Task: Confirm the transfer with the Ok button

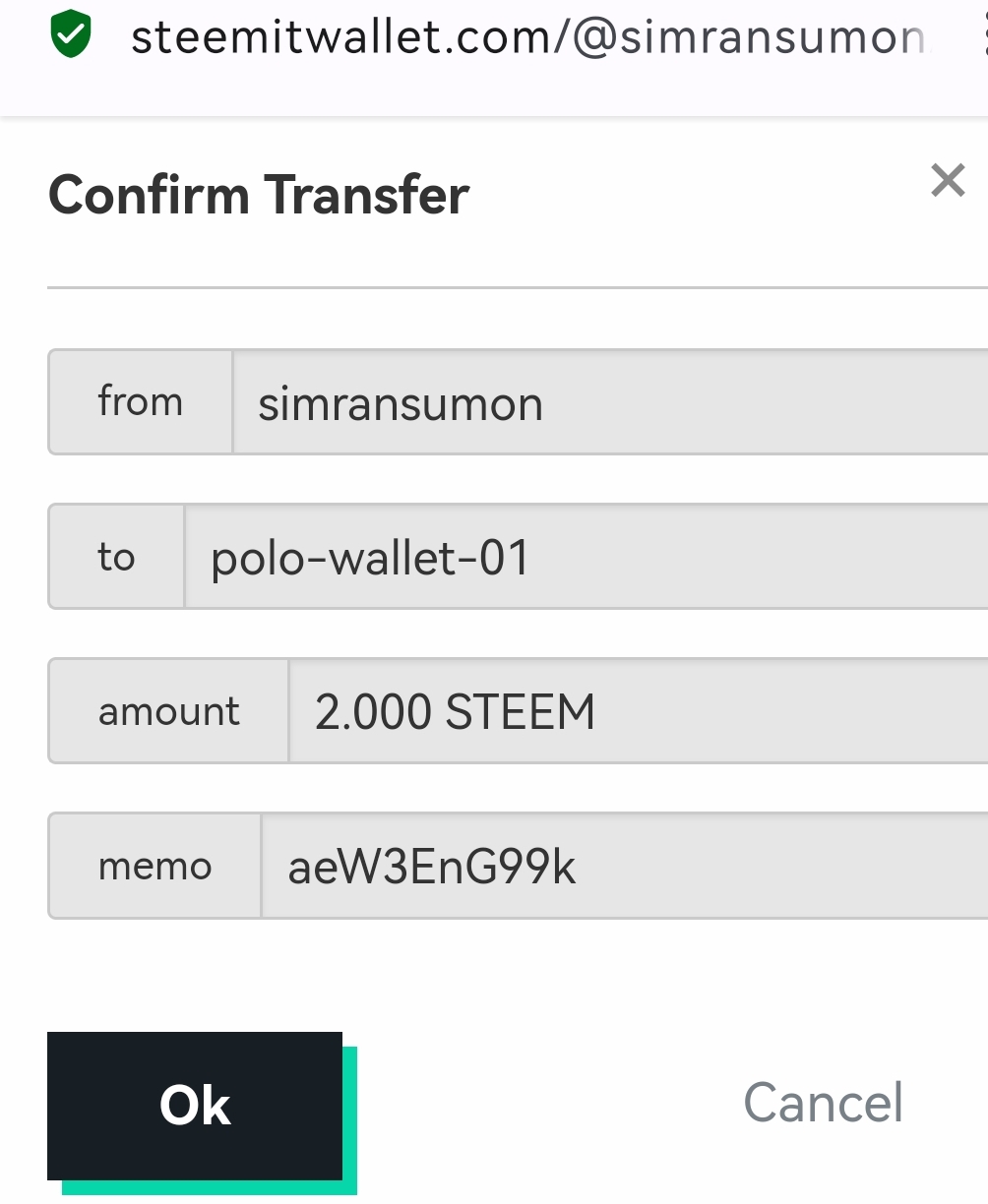Action: (x=195, y=1105)
